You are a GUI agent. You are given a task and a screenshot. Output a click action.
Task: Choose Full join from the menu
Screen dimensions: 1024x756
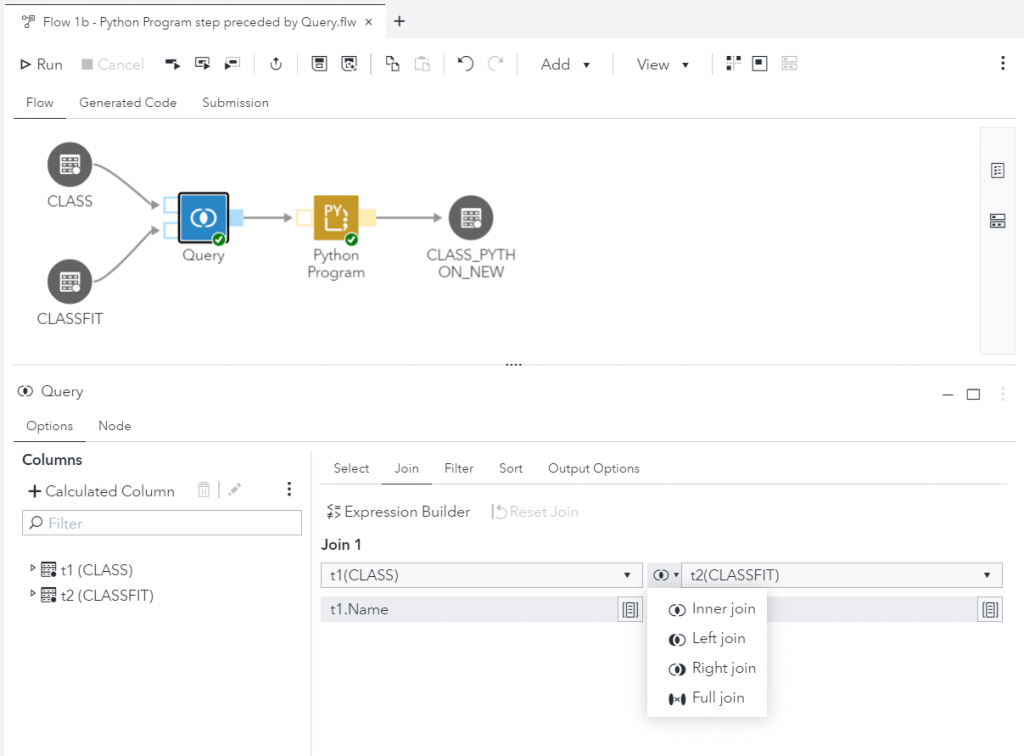(717, 698)
